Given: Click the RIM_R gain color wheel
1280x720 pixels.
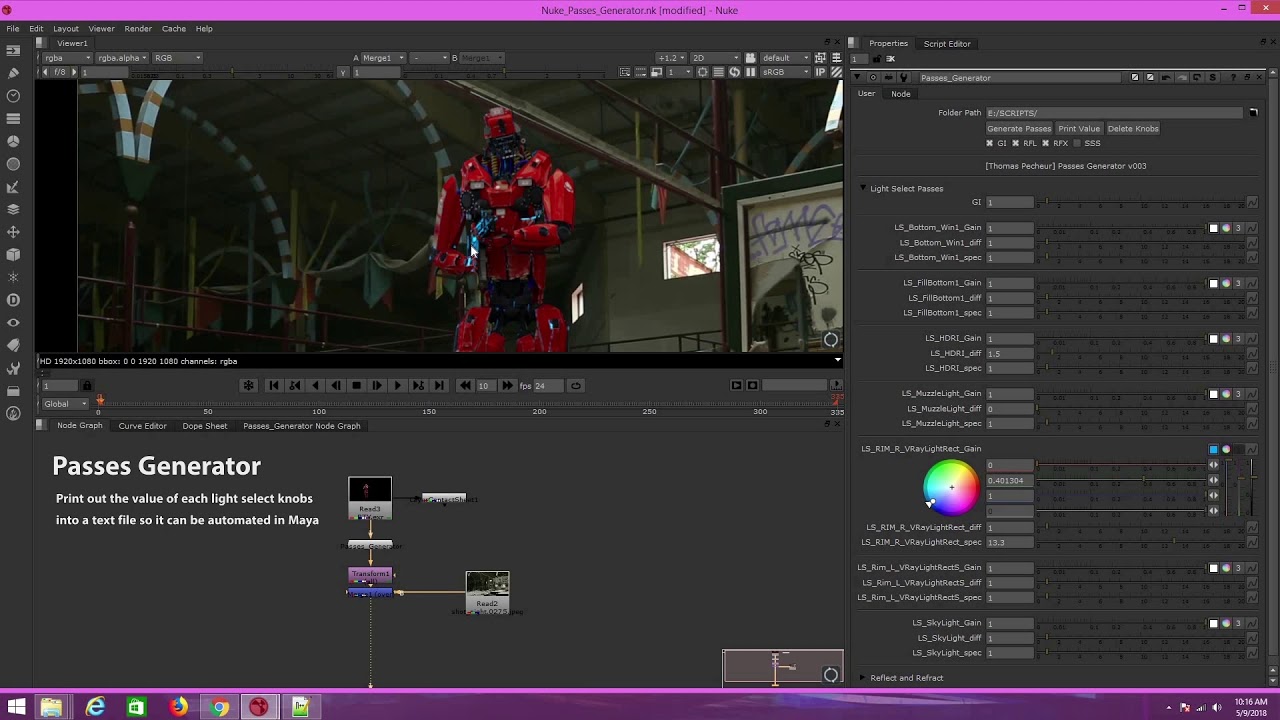Looking at the screenshot, I should point(951,488).
